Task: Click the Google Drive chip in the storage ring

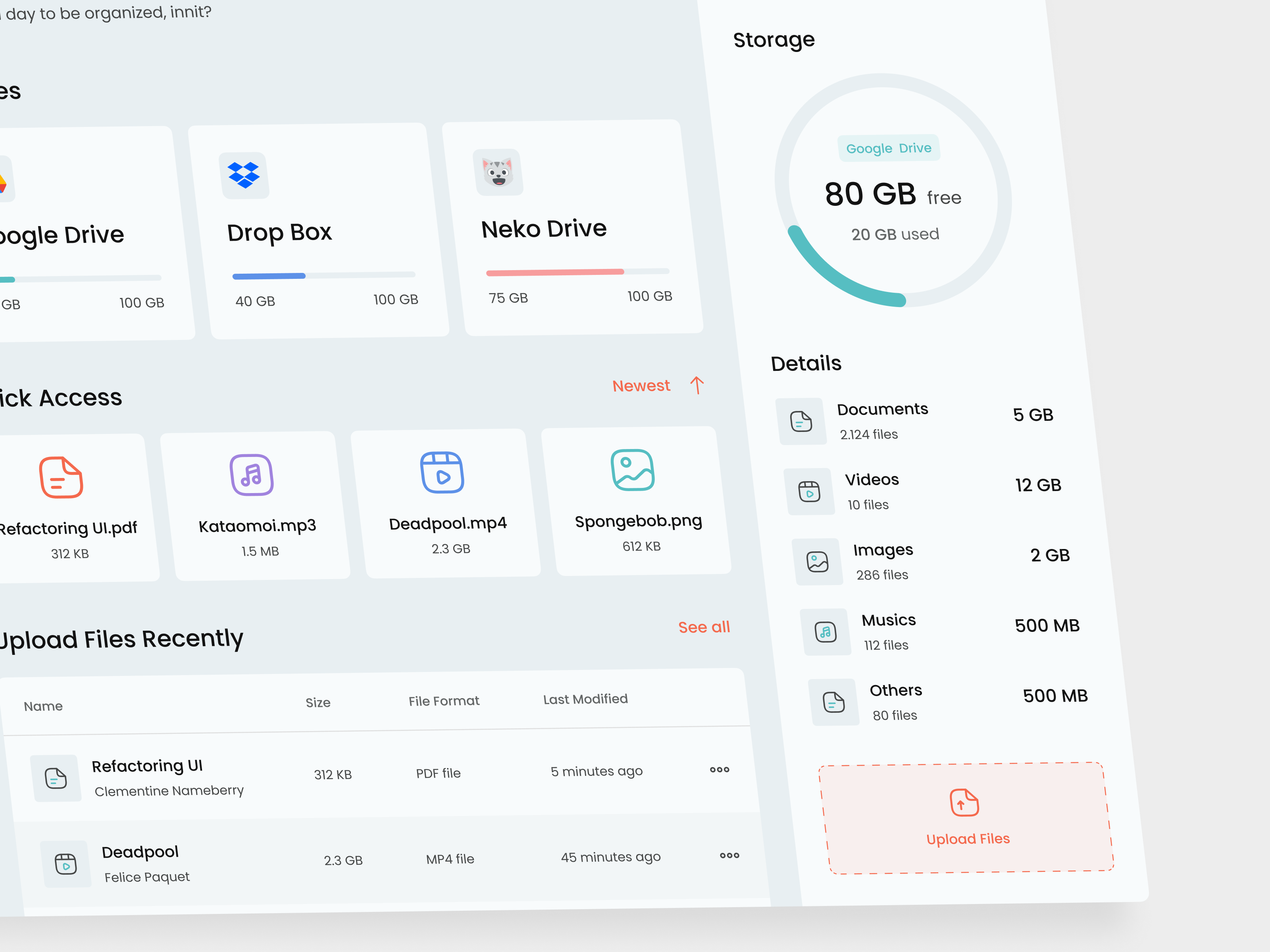Action: [889, 148]
